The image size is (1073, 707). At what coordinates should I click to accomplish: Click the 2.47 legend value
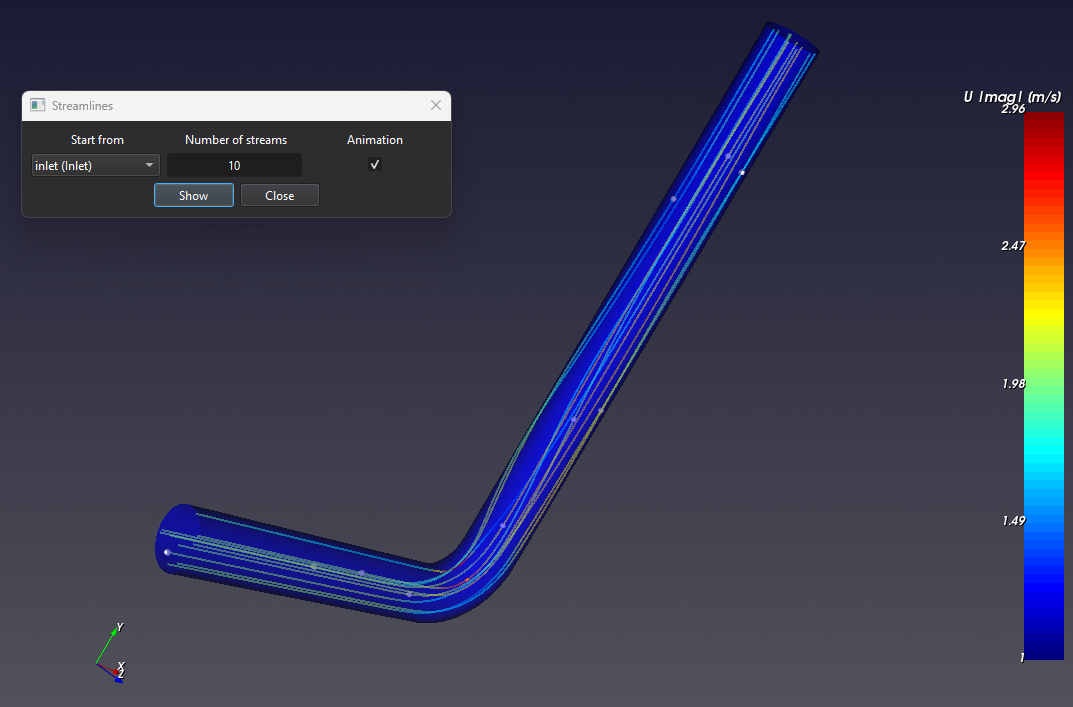click(x=1013, y=245)
